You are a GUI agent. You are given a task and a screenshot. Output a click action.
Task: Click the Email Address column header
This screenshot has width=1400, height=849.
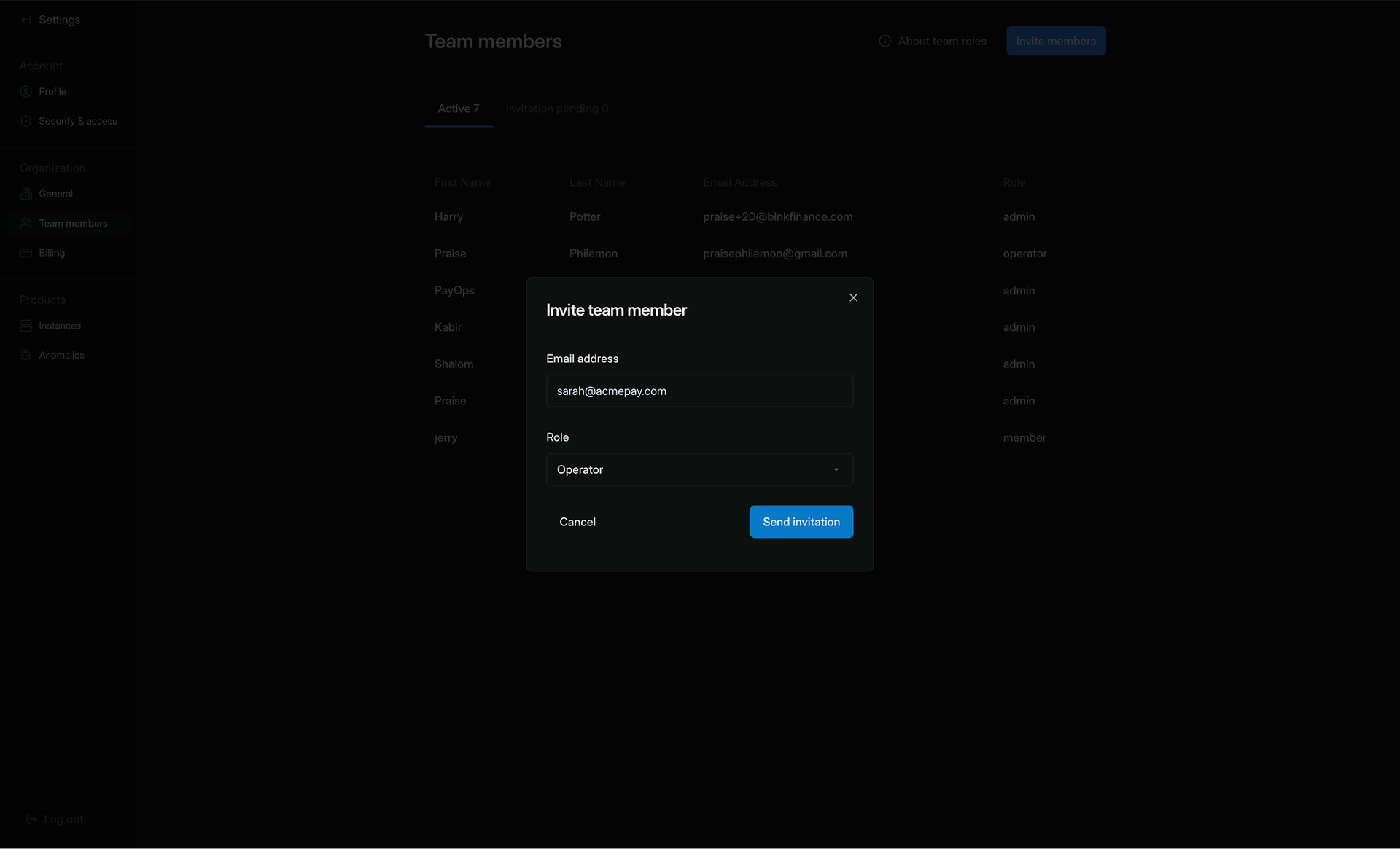pos(740,182)
